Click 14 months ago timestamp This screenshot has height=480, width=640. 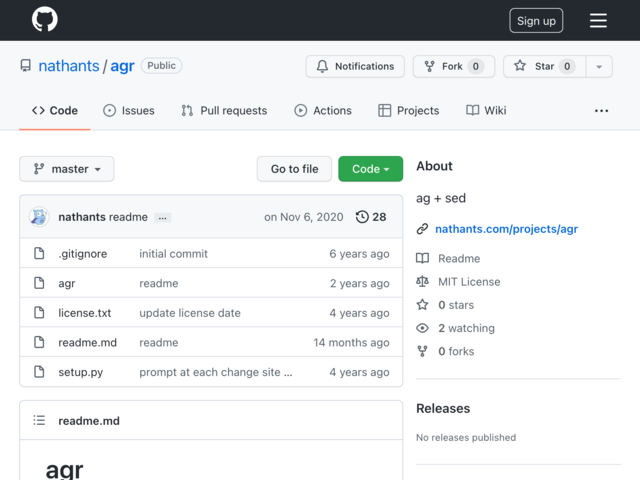351,342
